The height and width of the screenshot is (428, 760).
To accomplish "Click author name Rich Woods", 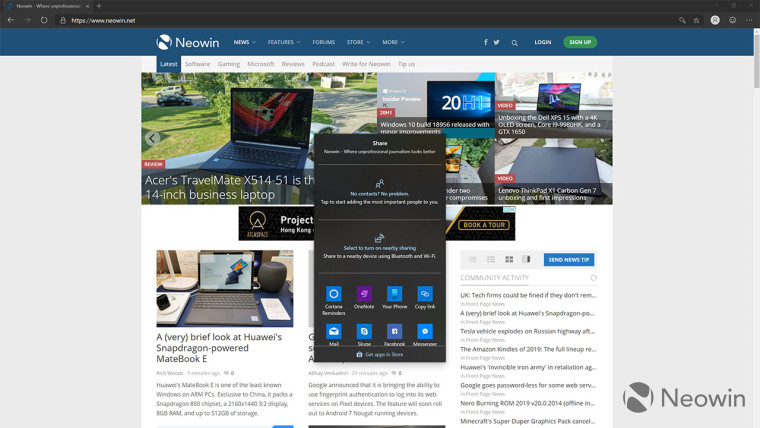I will coord(170,373).
